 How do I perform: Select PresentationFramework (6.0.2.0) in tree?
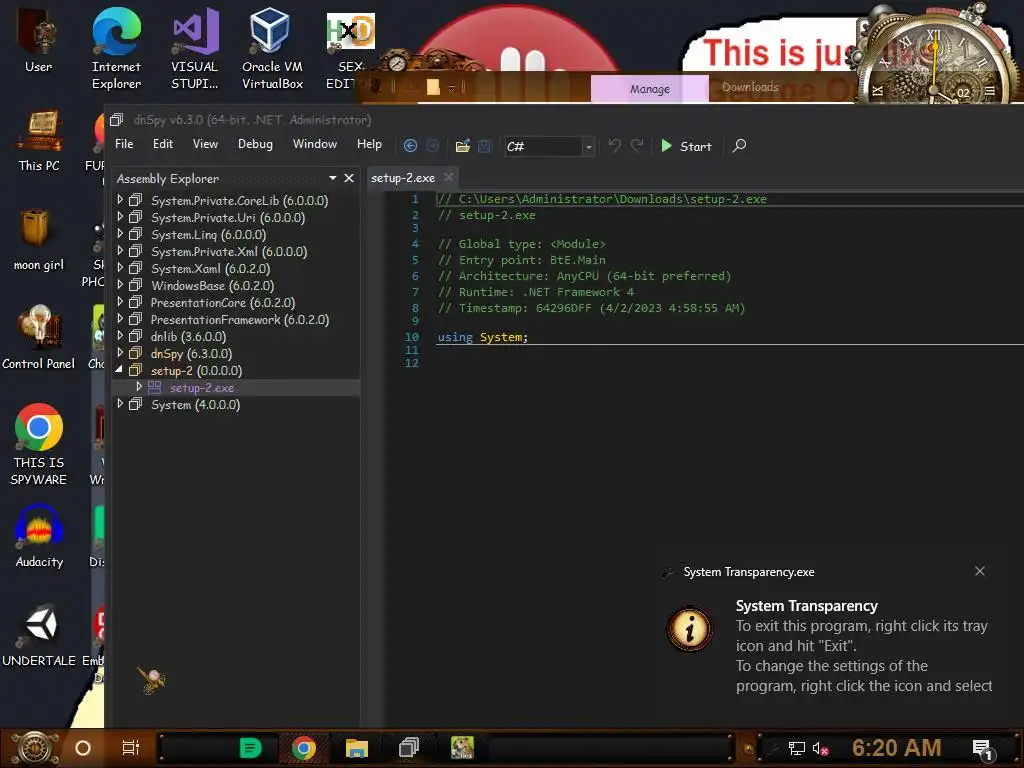240,319
